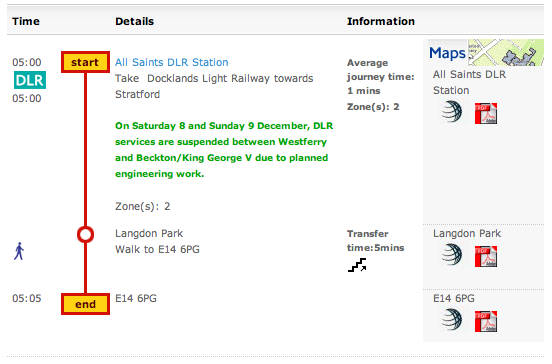Image resolution: width=552 pixels, height=364 pixels.
Task: Click Langdon Park label in the maps panel
Action: pyautogui.click(x=467, y=233)
